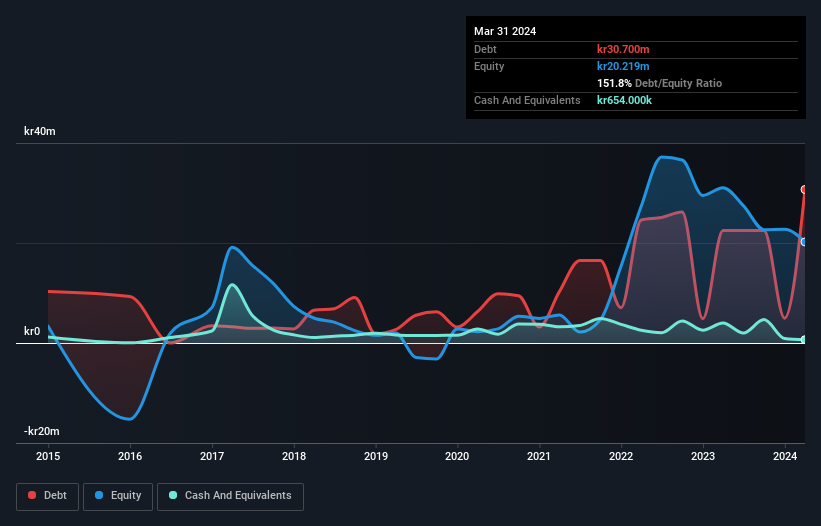This screenshot has height=526, width=821.
Task: Click the Mar 31 2024 tooltip date
Action: pyautogui.click(x=505, y=31)
